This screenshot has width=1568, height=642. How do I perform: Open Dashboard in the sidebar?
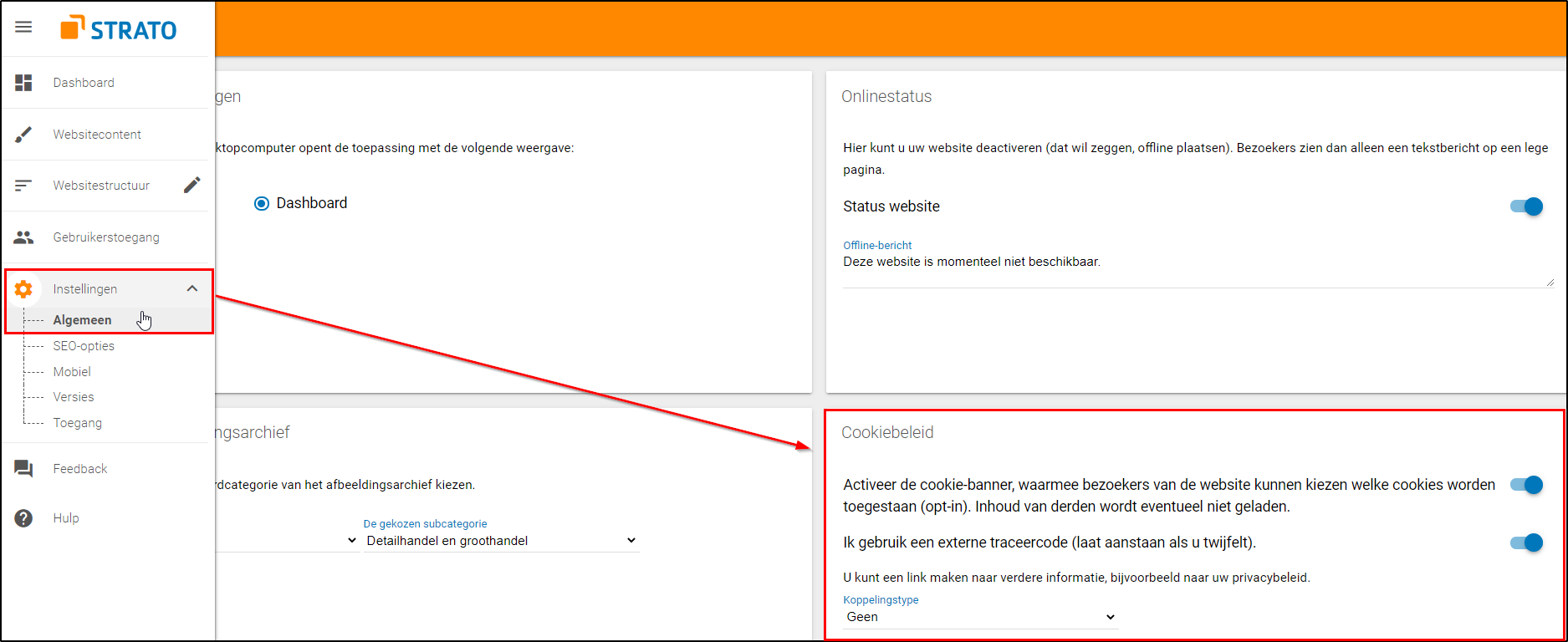coord(84,83)
